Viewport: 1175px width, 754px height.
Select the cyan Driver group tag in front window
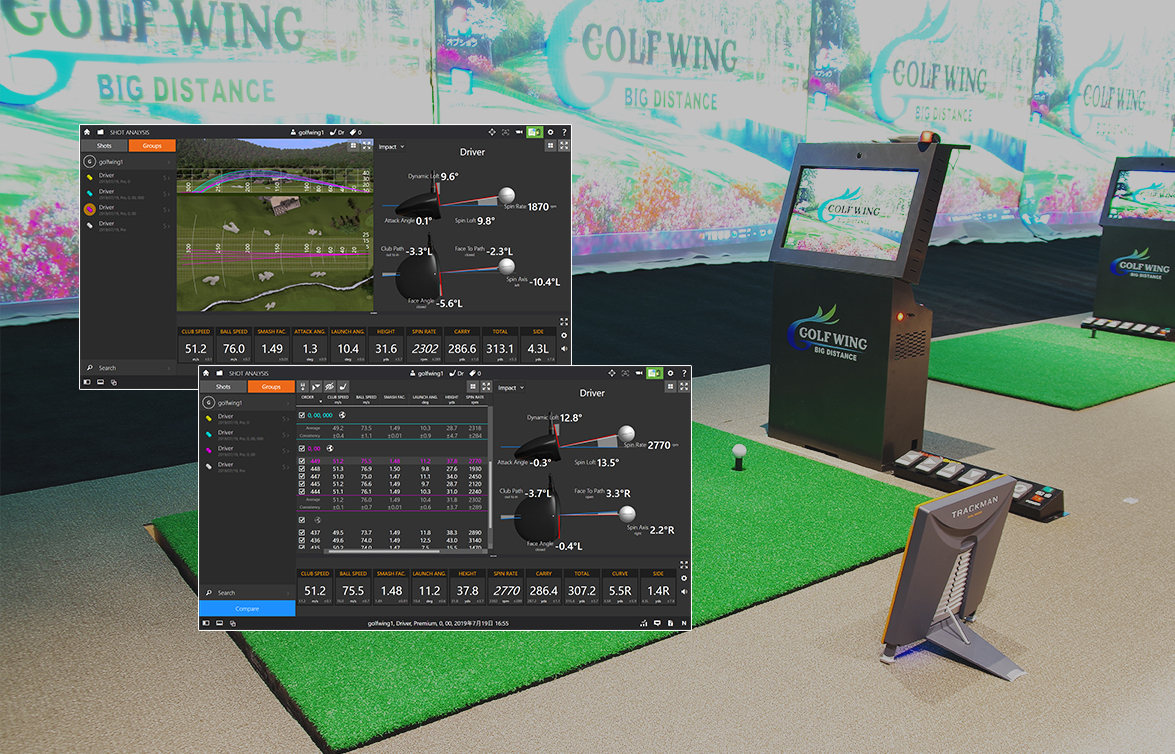209,434
